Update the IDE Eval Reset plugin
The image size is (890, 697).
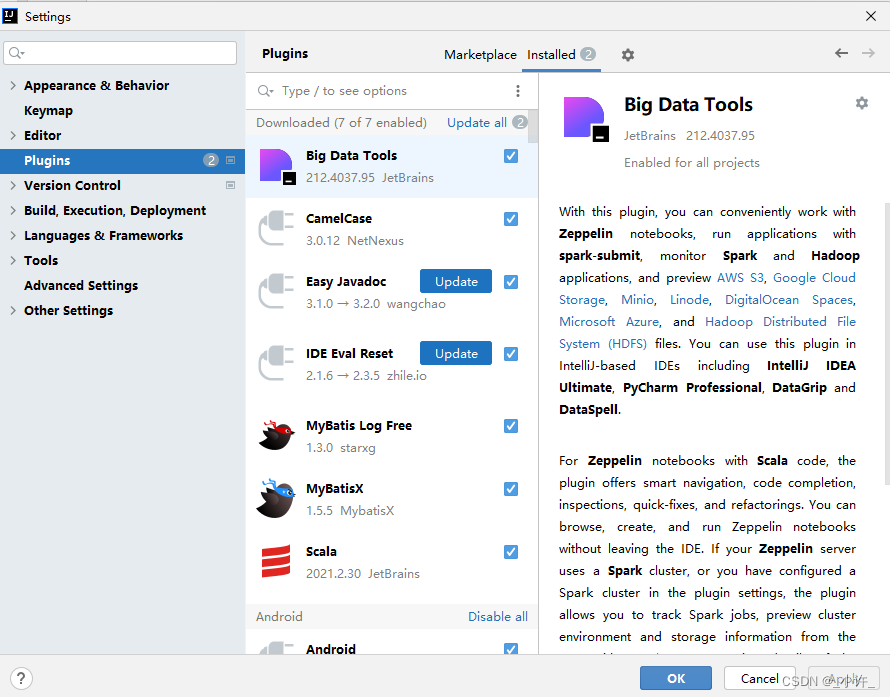(x=456, y=354)
